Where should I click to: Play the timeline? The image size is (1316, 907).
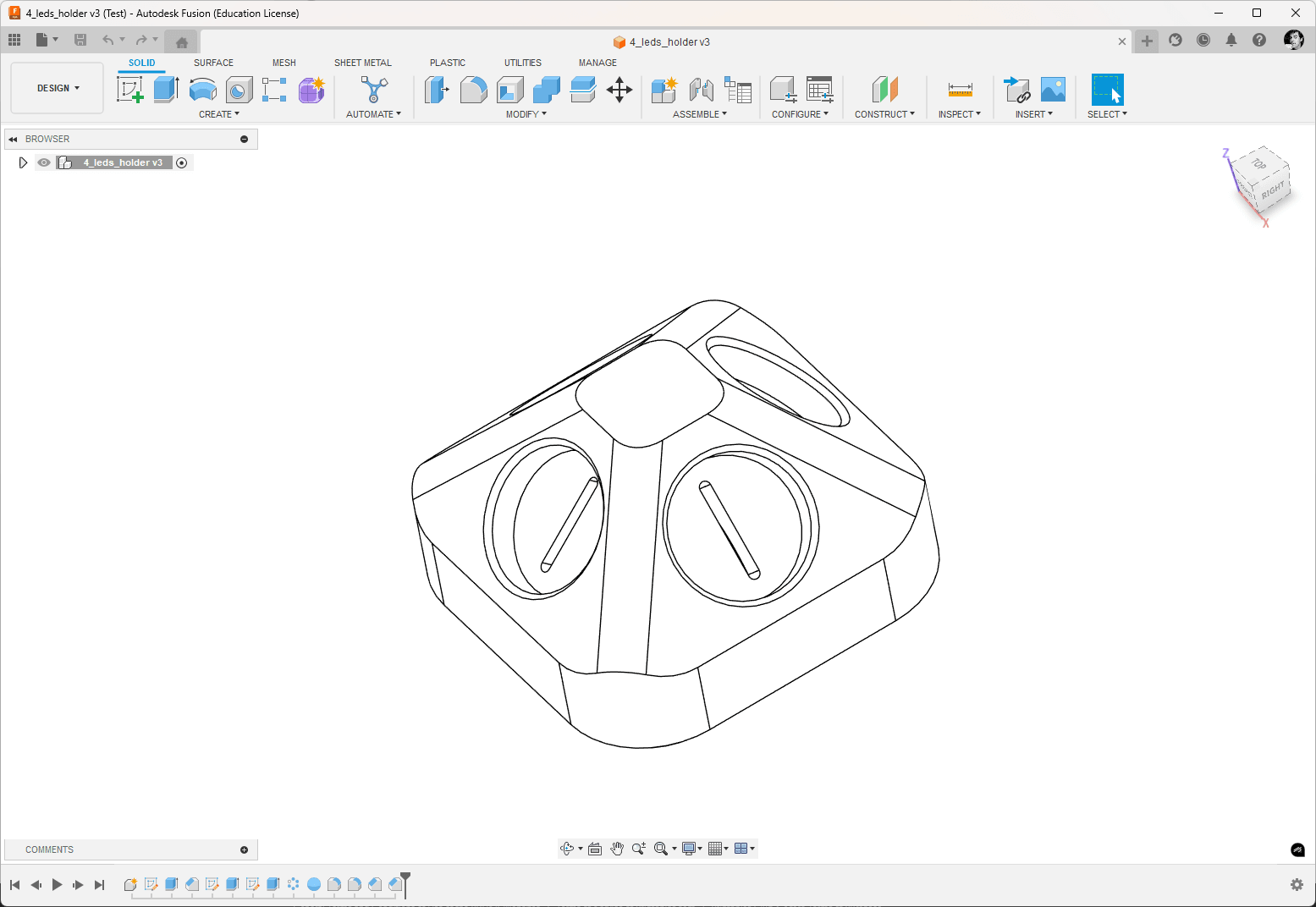coord(57,884)
